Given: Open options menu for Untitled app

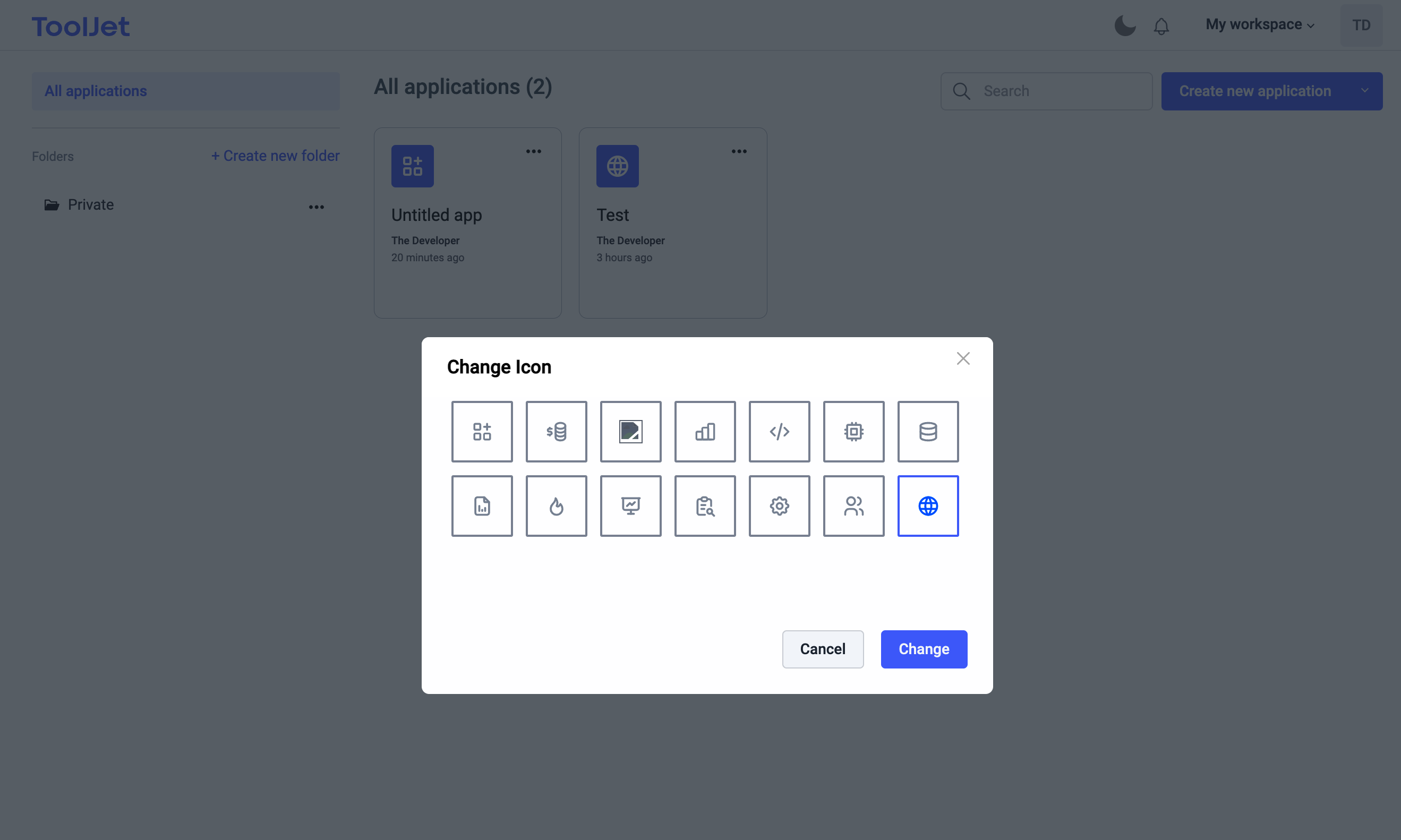Looking at the screenshot, I should coord(533,151).
